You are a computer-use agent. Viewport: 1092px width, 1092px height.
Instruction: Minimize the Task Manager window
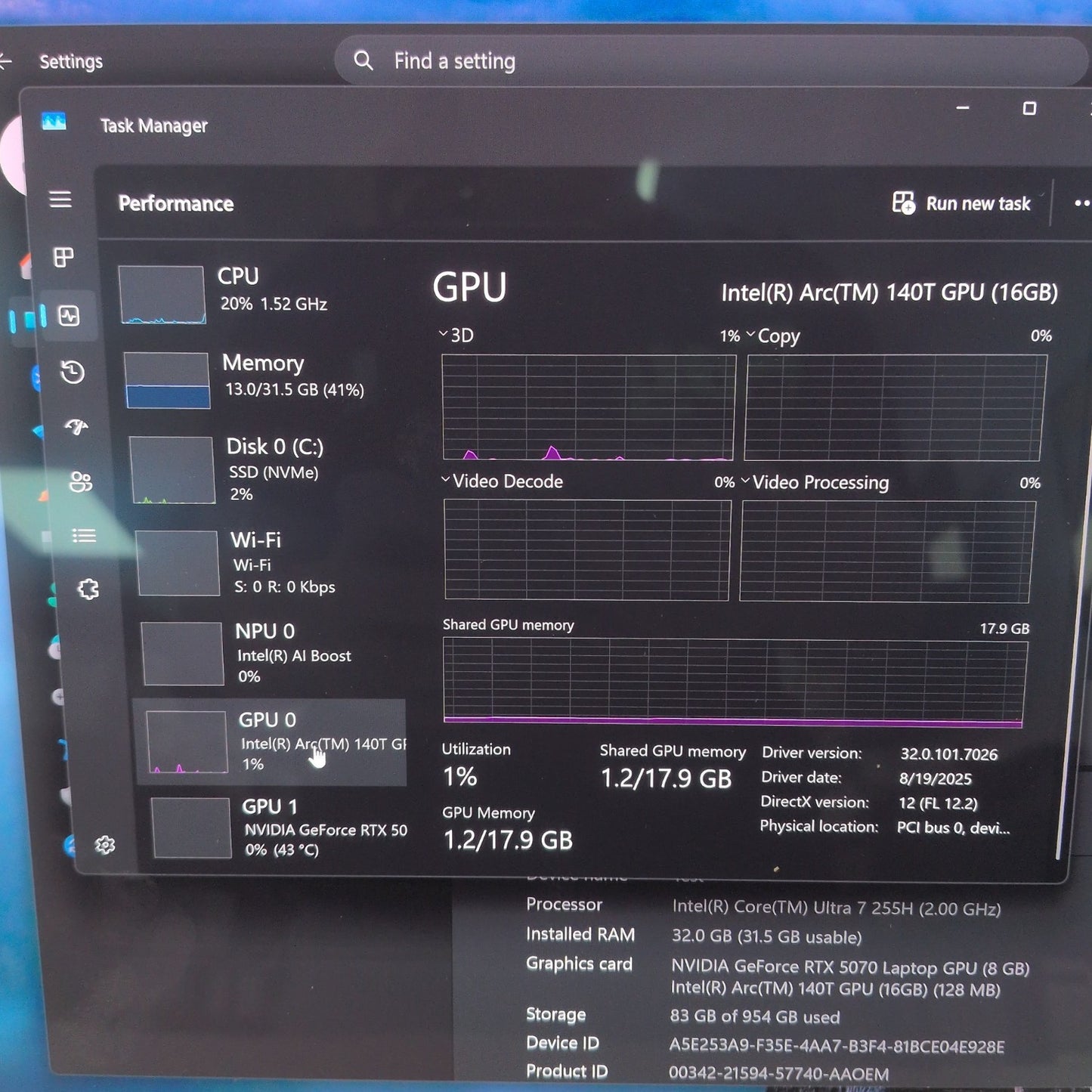click(x=962, y=108)
